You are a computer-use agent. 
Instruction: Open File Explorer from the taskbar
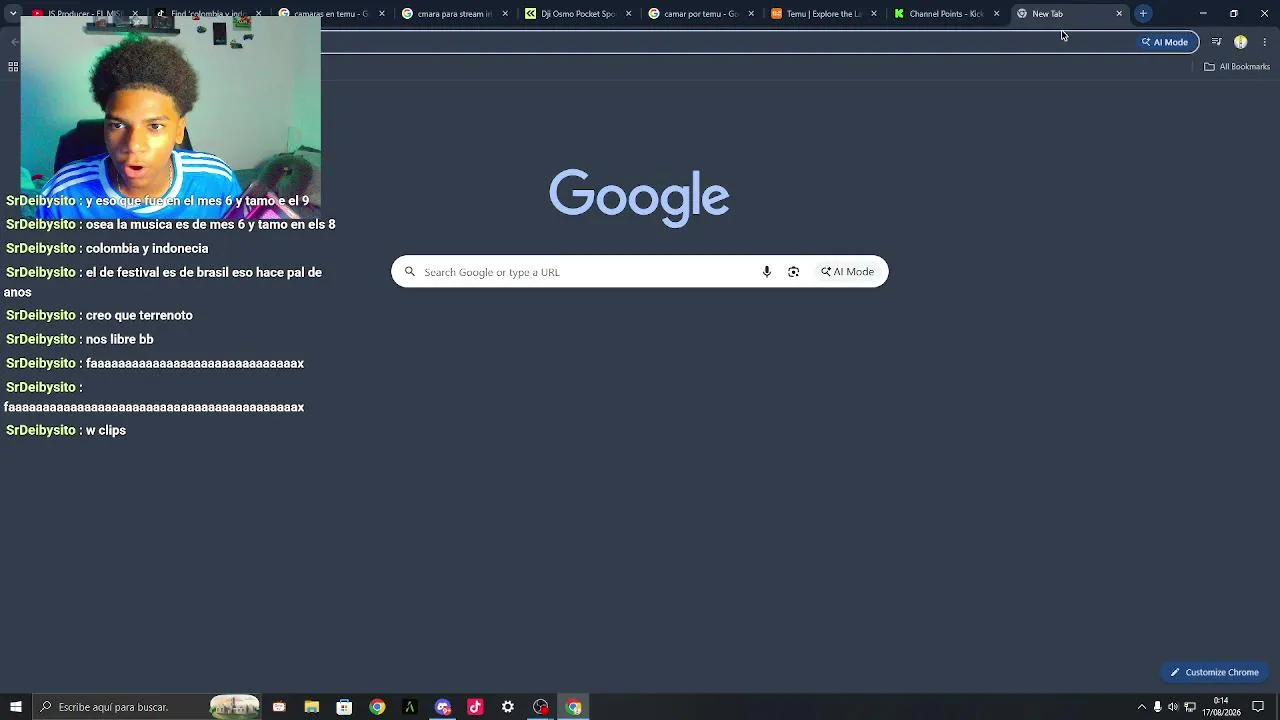[312, 707]
